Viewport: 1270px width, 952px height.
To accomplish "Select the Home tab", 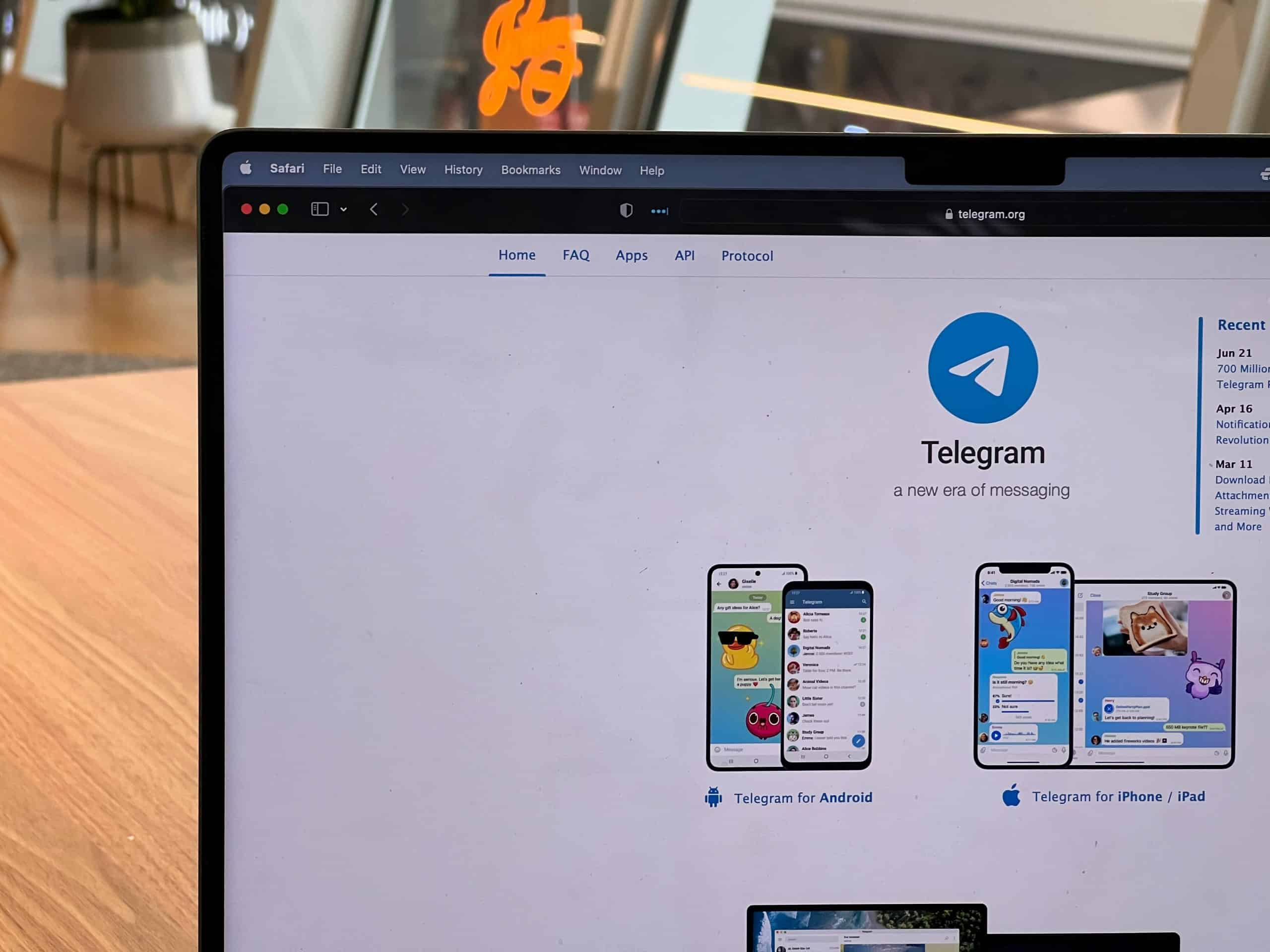I will pyautogui.click(x=517, y=255).
